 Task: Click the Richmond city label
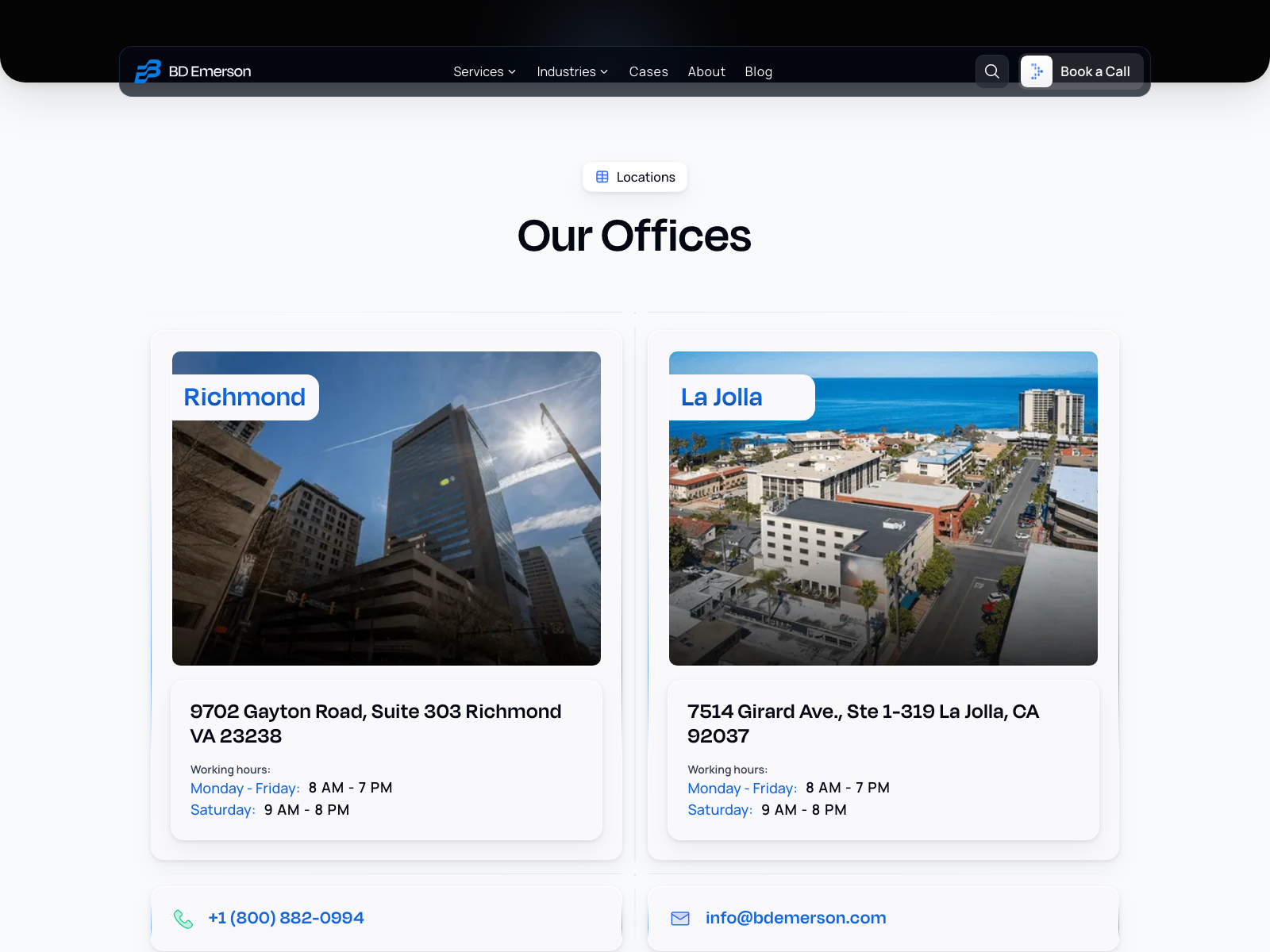(x=244, y=397)
